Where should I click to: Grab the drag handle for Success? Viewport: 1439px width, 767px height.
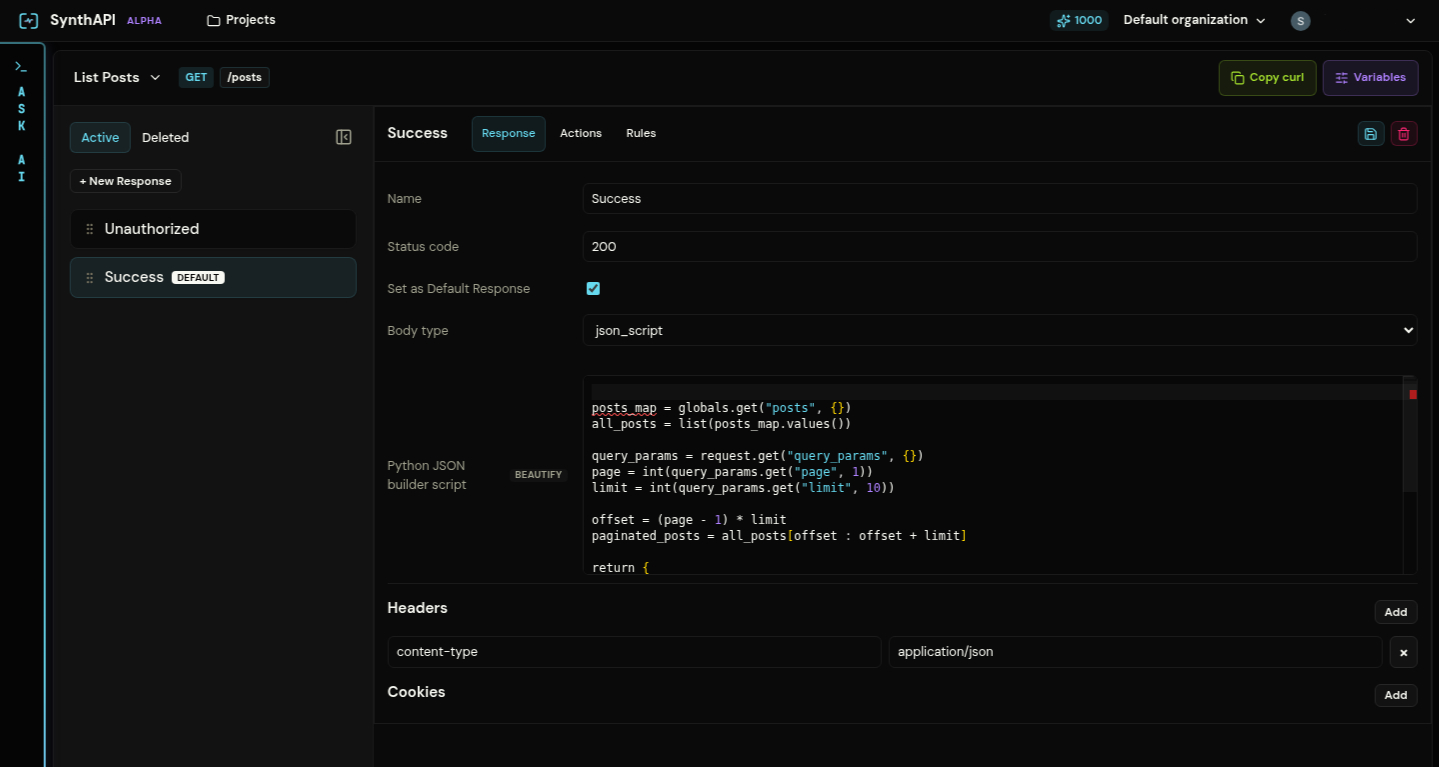pyautogui.click(x=90, y=278)
